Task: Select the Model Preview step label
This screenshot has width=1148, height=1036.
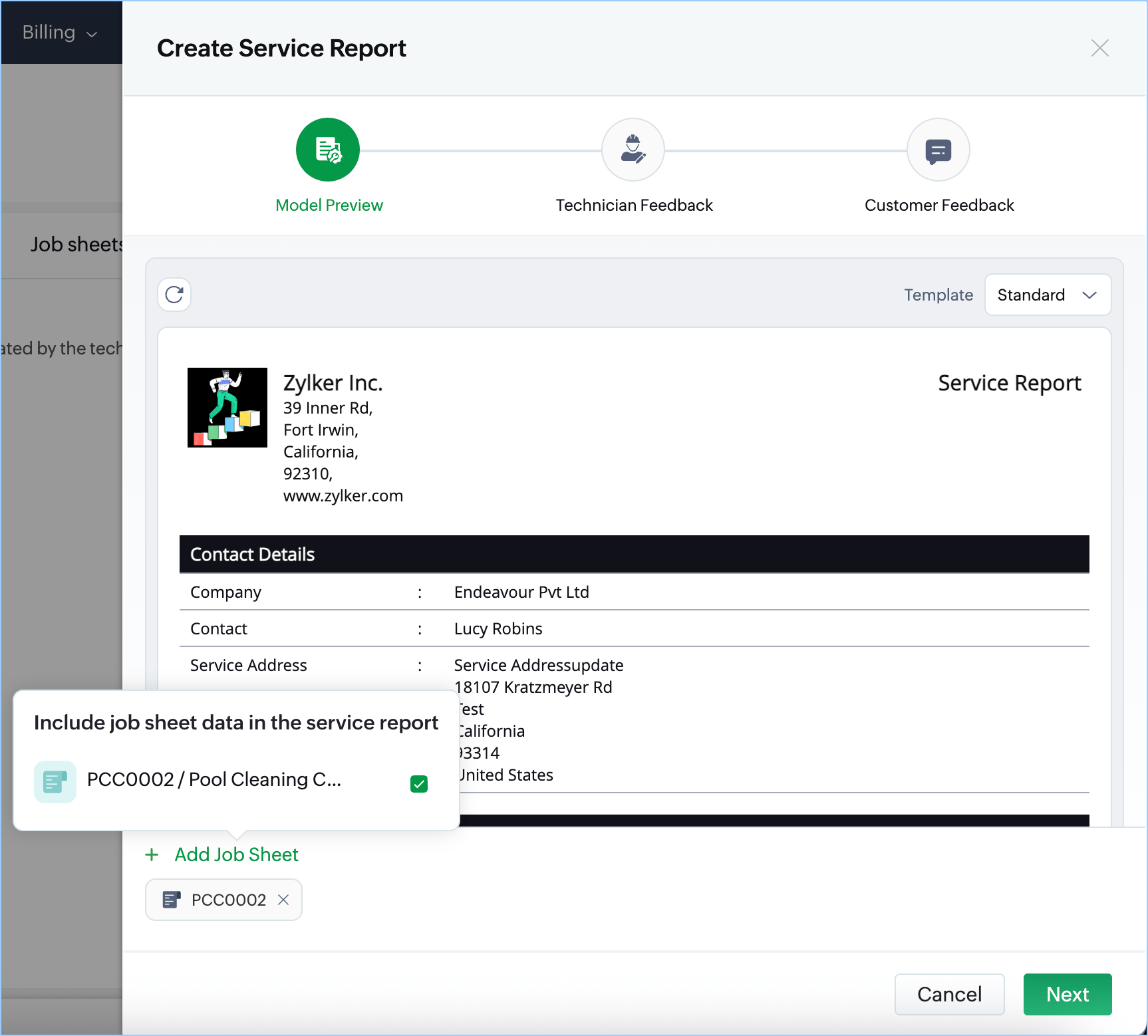Action: pos(329,205)
